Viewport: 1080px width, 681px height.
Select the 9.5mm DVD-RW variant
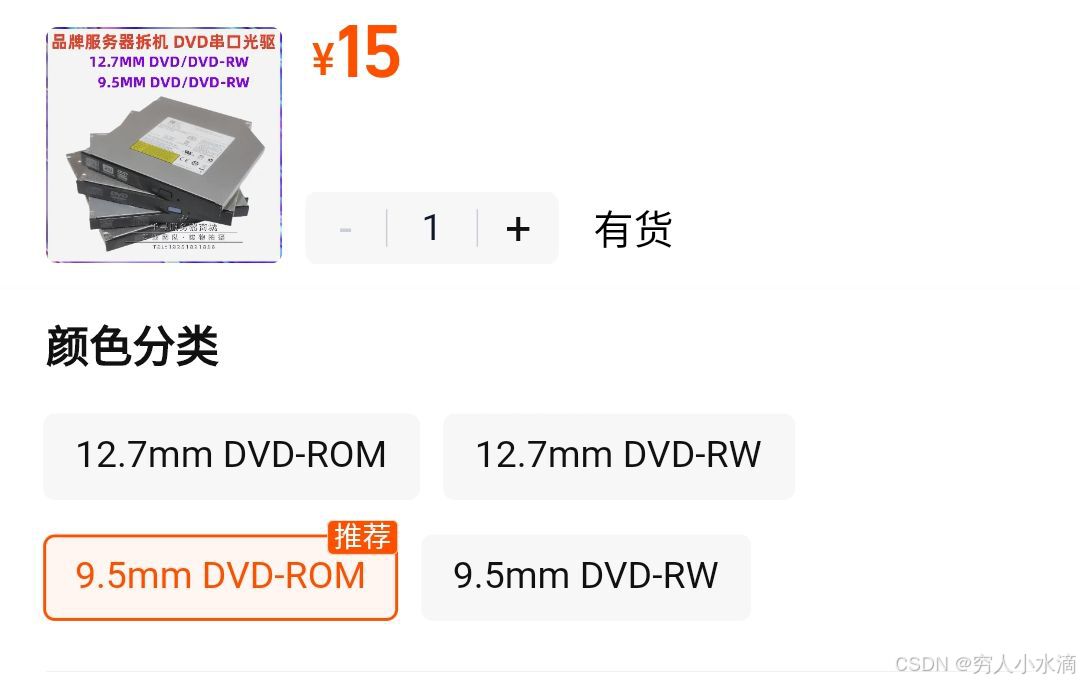(585, 577)
